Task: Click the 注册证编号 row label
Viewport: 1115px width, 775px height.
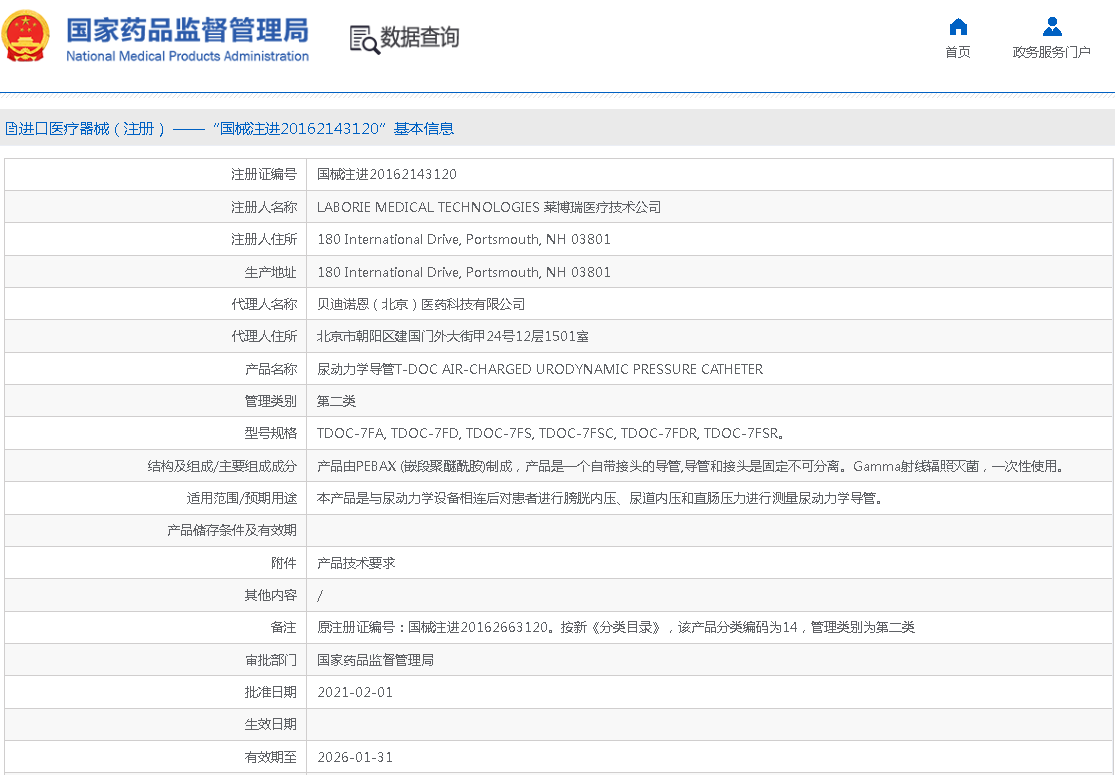Action: pyautogui.click(x=264, y=174)
